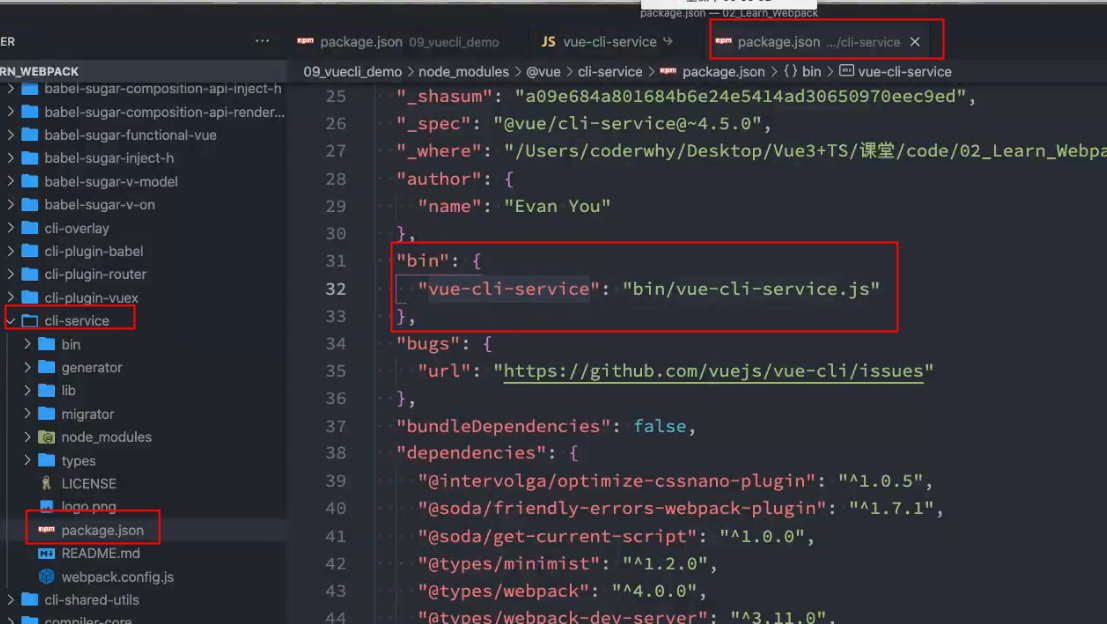
Task: Click the webpack cube icon beside webpack.config.js
Action: pyautogui.click(x=47, y=577)
